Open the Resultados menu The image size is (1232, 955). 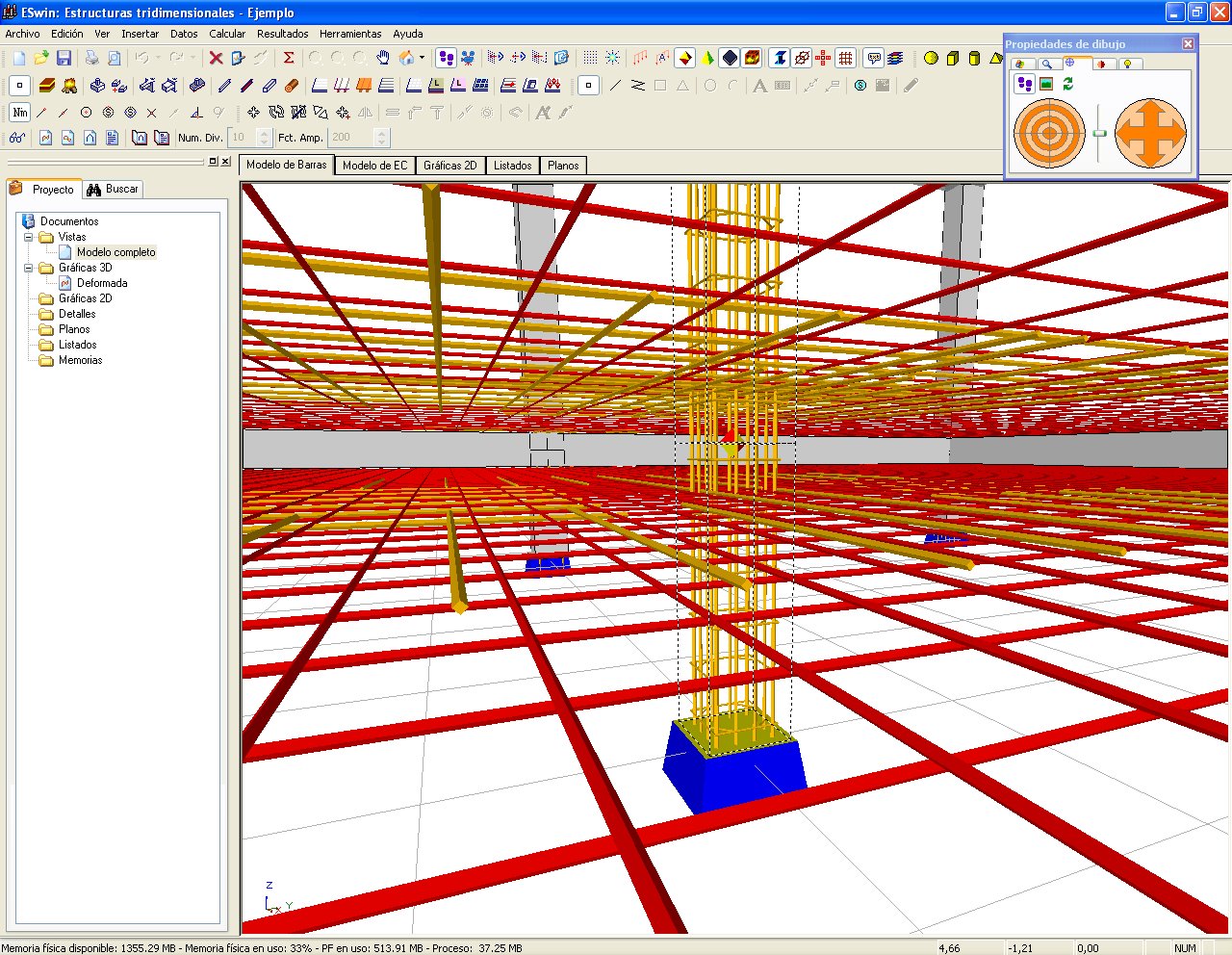[283, 34]
